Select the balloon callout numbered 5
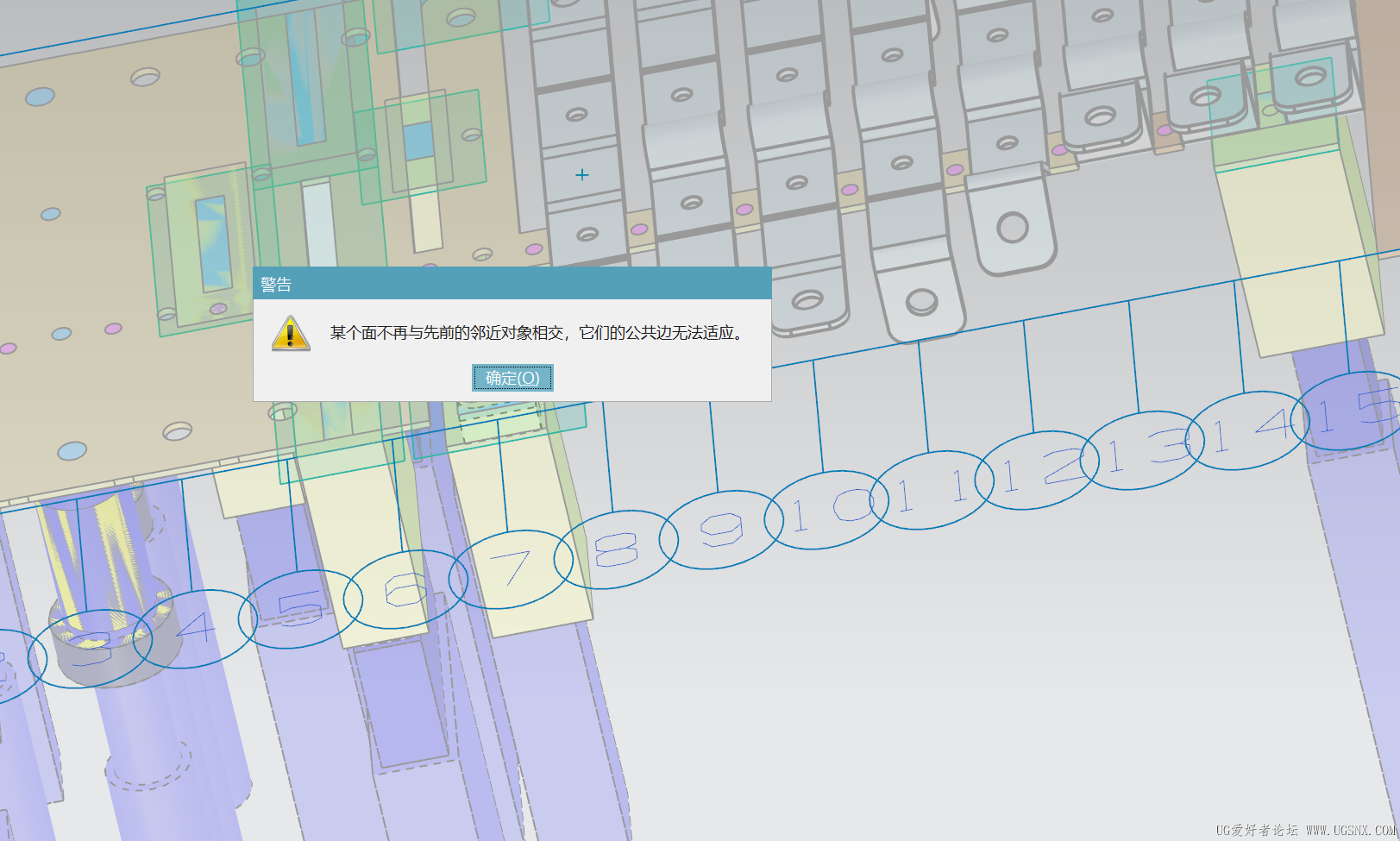The image size is (1400, 841). 300,609
